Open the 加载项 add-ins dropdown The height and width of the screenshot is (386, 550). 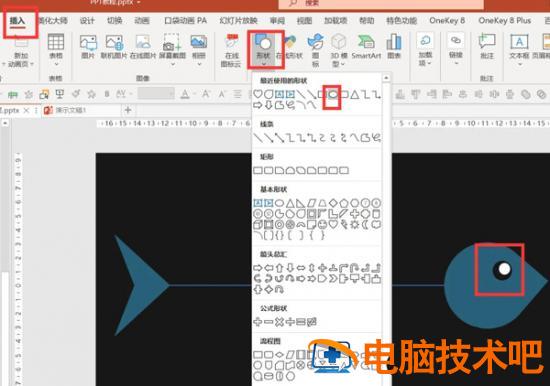pos(425,49)
